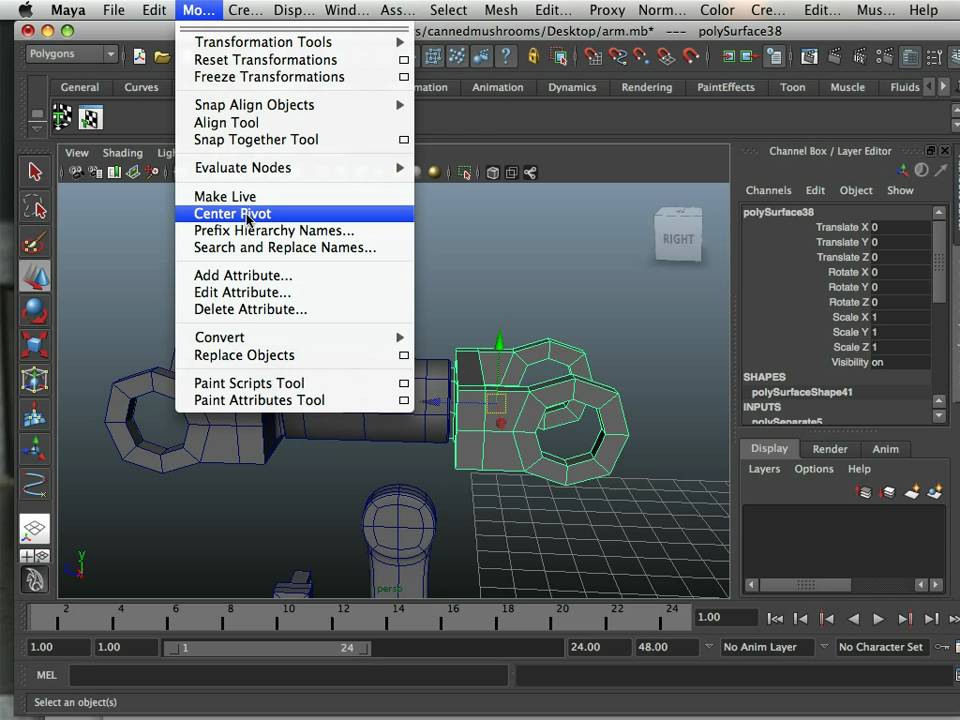Activate the Lasso select tool

click(35, 207)
